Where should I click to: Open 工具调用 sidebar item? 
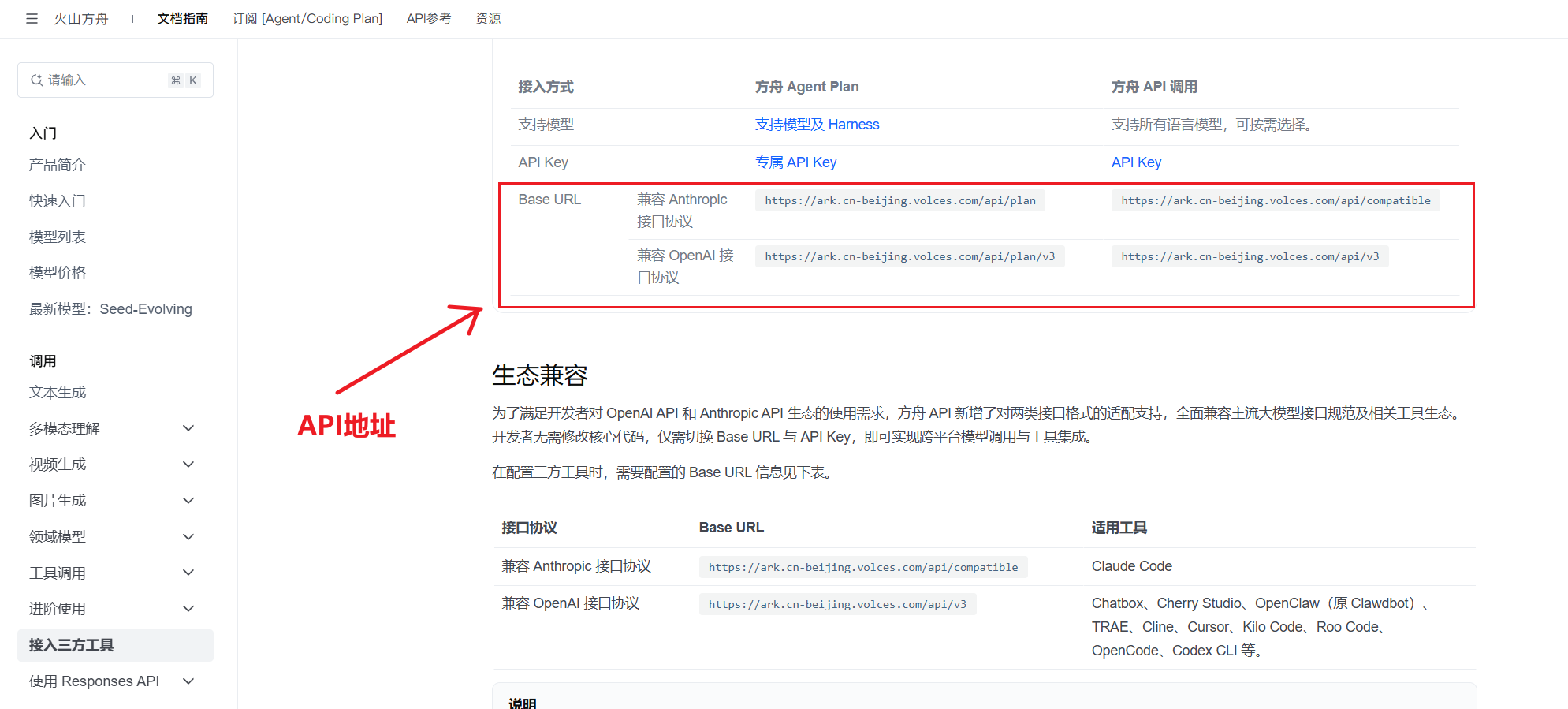pyautogui.click(x=58, y=573)
